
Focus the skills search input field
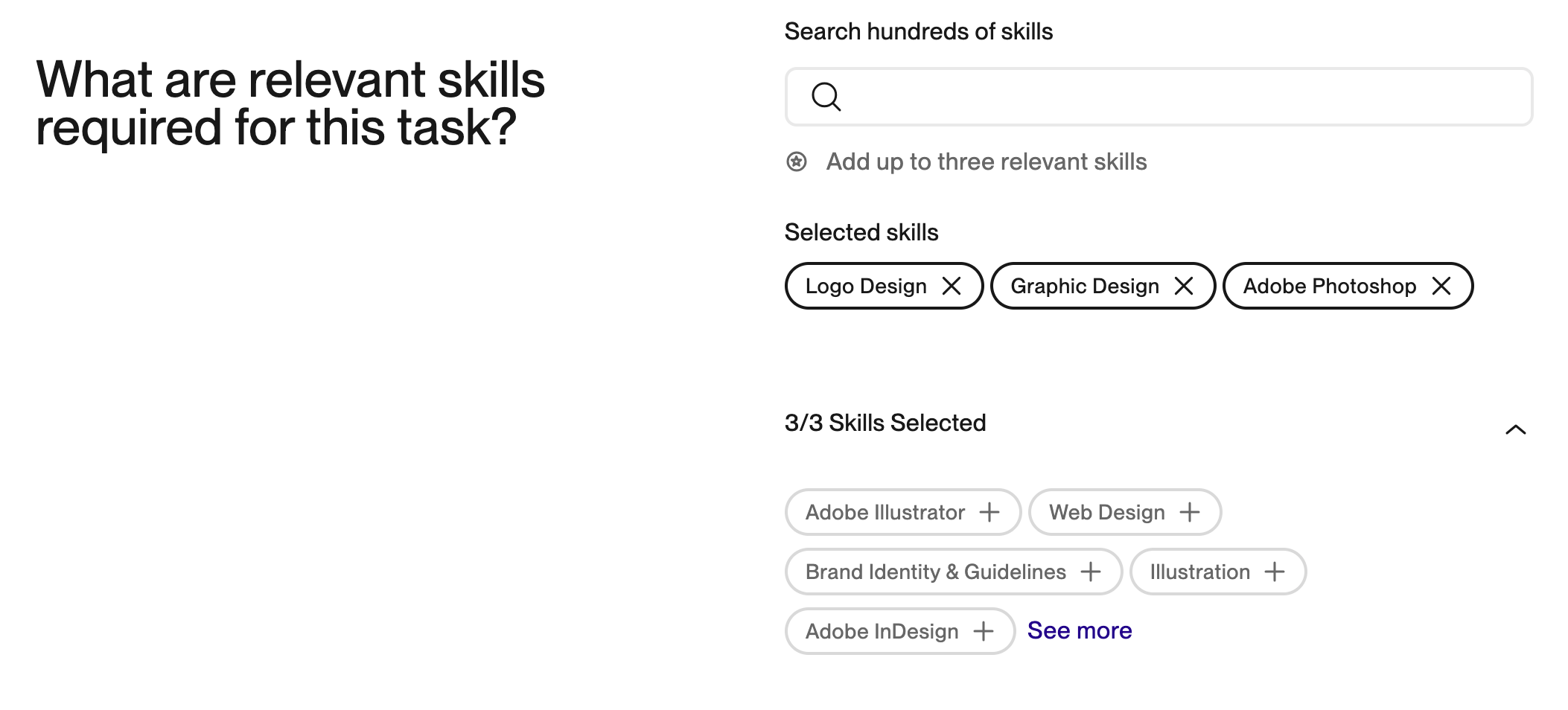1159,97
